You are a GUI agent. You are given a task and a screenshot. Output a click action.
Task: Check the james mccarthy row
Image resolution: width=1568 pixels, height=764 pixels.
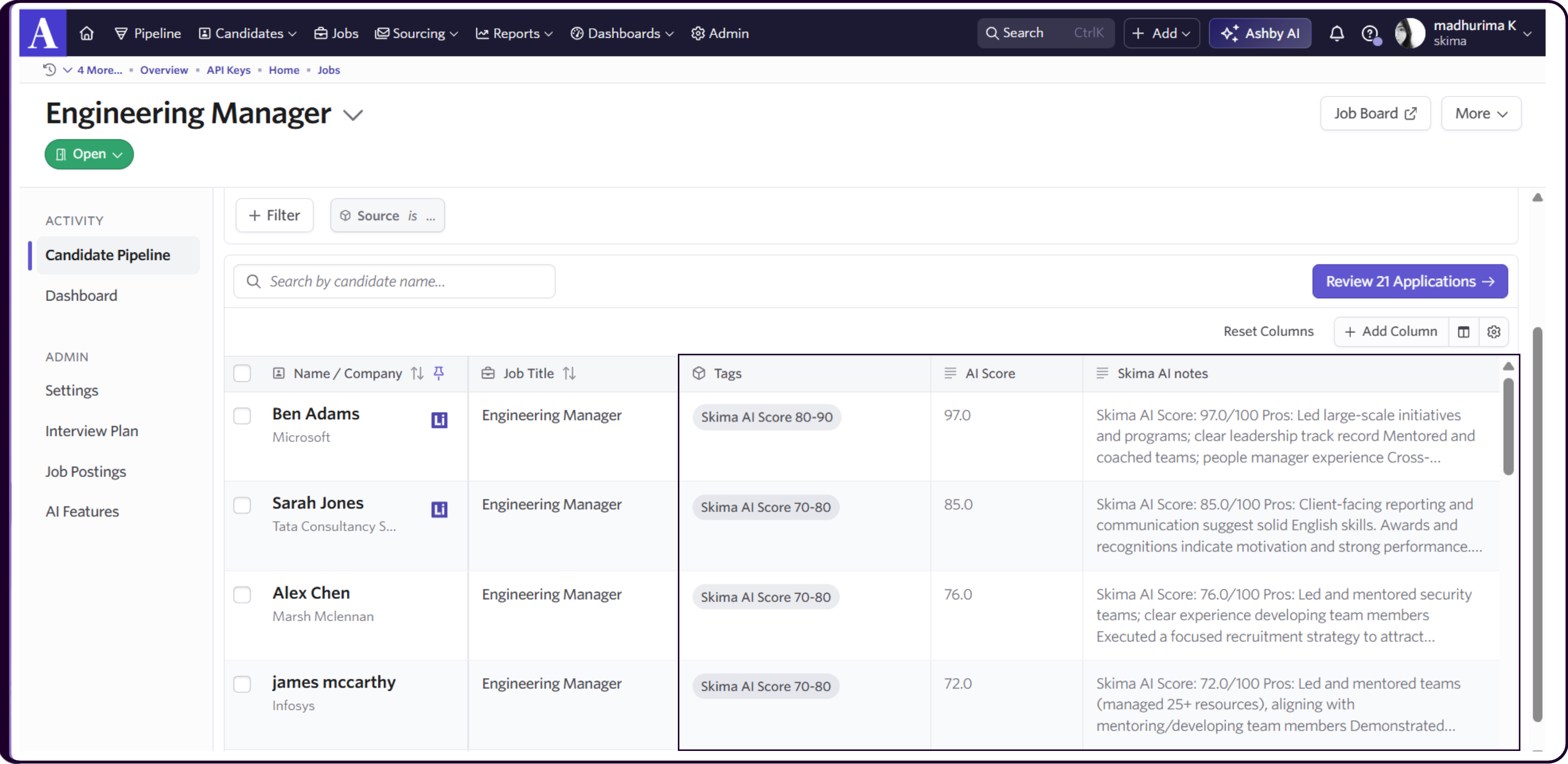[242, 684]
